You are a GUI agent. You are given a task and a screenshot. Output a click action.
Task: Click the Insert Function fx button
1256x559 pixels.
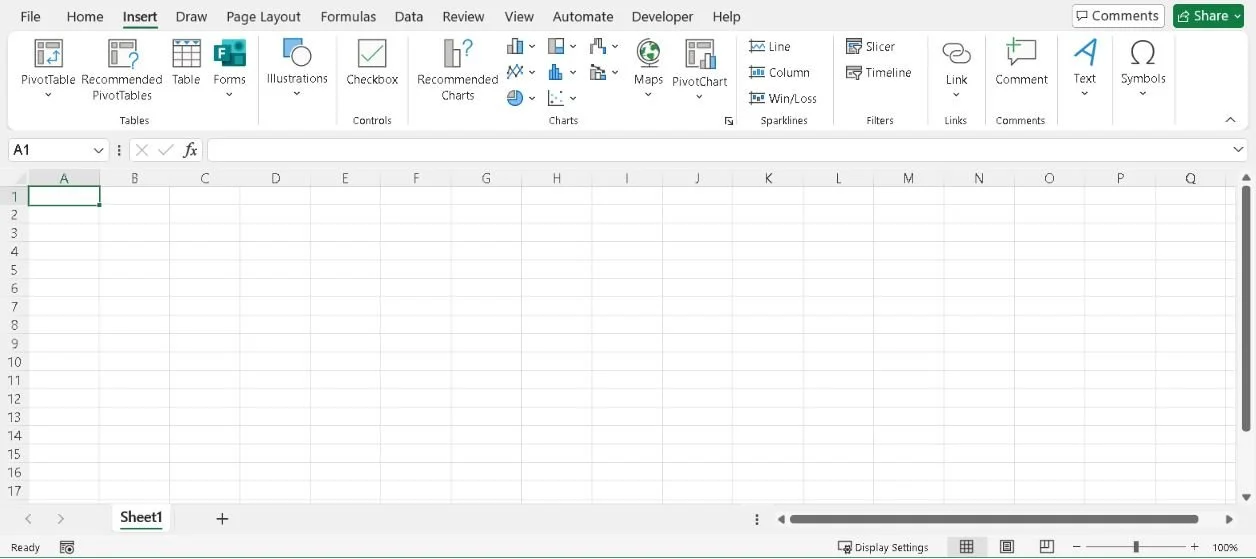point(190,150)
